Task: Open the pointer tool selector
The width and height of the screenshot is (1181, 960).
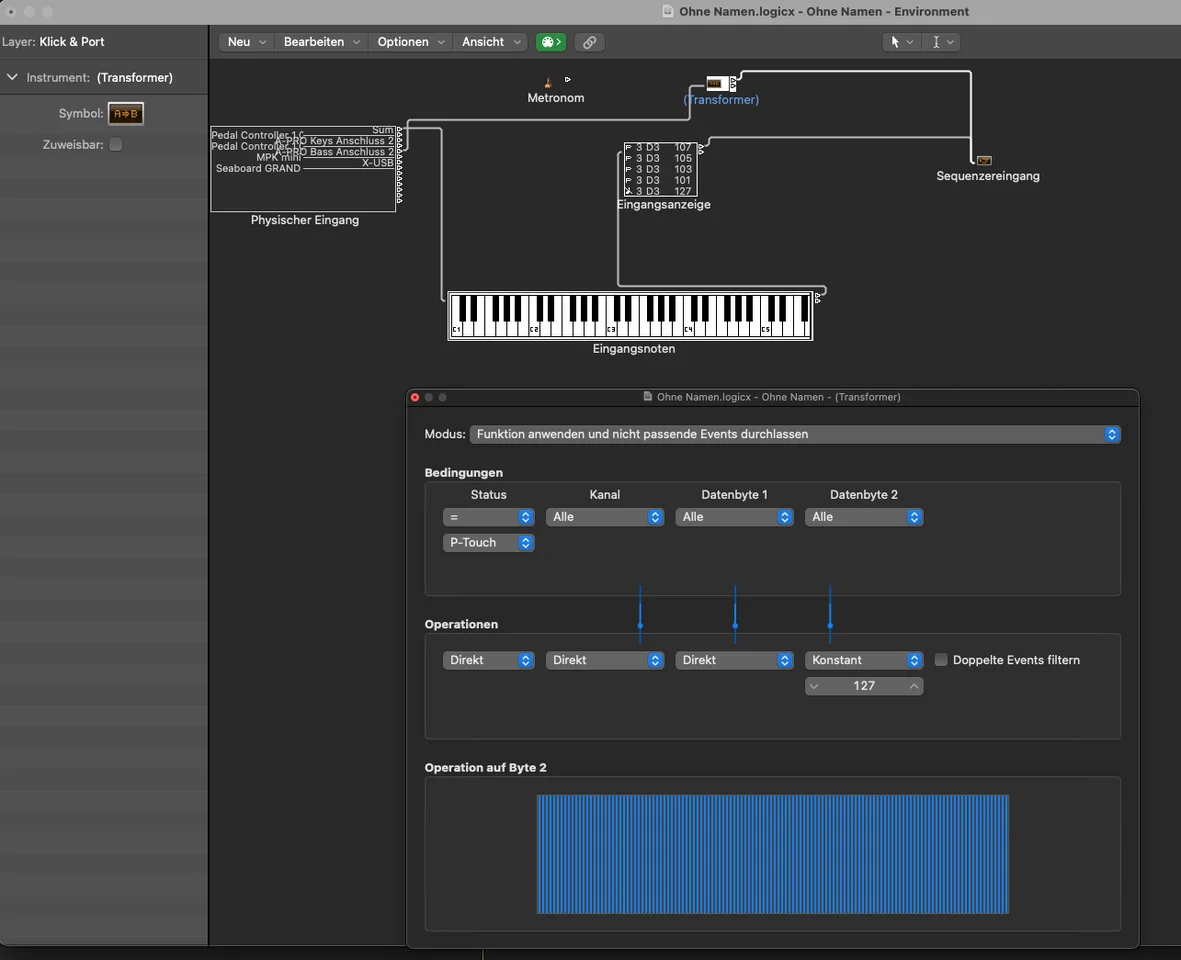Action: click(x=901, y=42)
